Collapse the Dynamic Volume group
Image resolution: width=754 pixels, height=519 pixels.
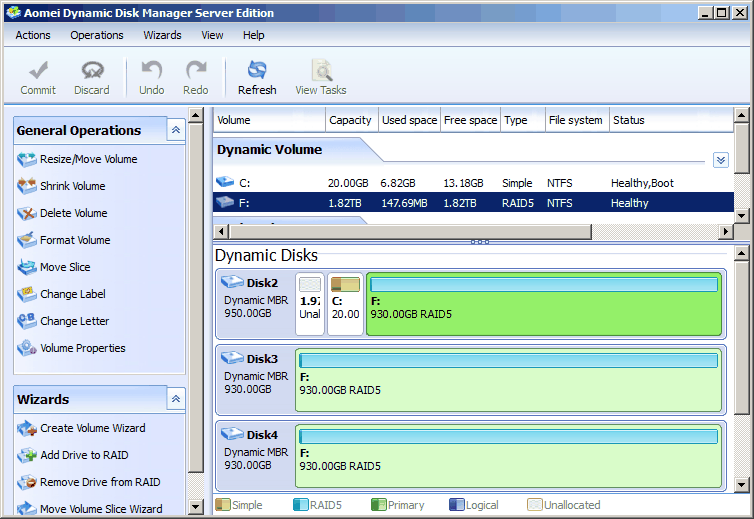click(721, 160)
